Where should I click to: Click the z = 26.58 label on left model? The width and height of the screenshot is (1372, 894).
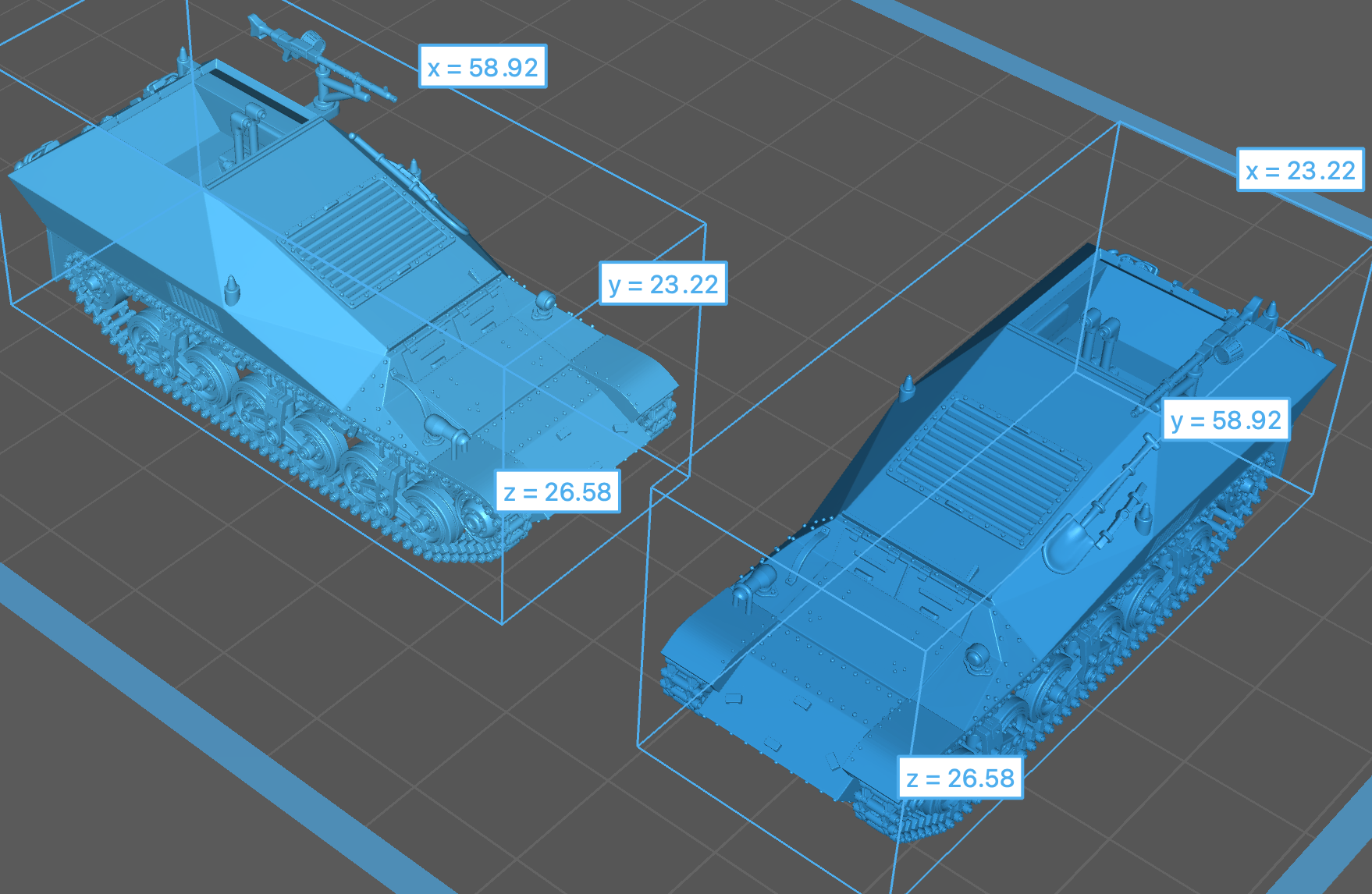coord(558,491)
